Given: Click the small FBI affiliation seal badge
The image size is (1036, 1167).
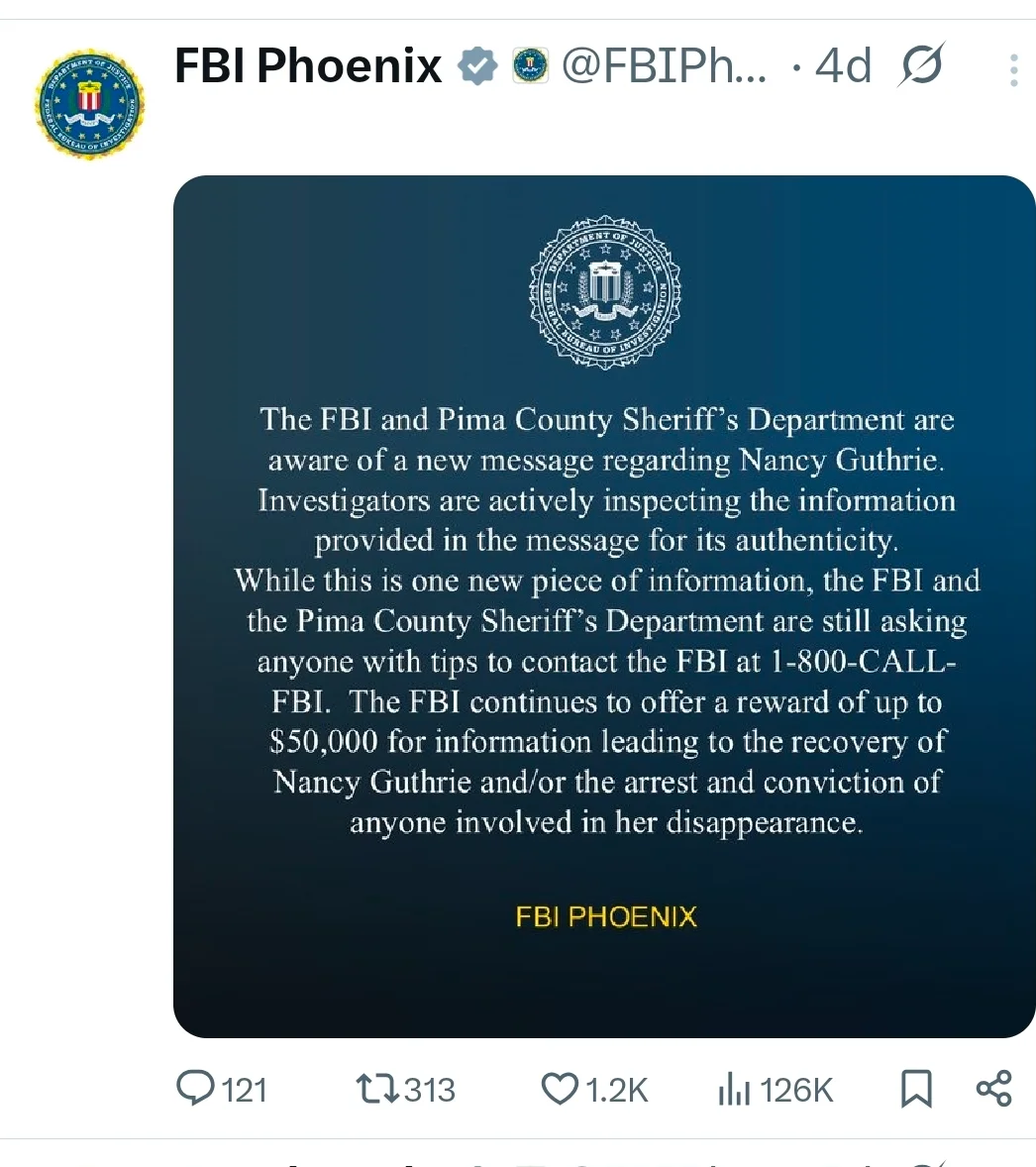Looking at the screenshot, I should pyautogui.click(x=531, y=67).
